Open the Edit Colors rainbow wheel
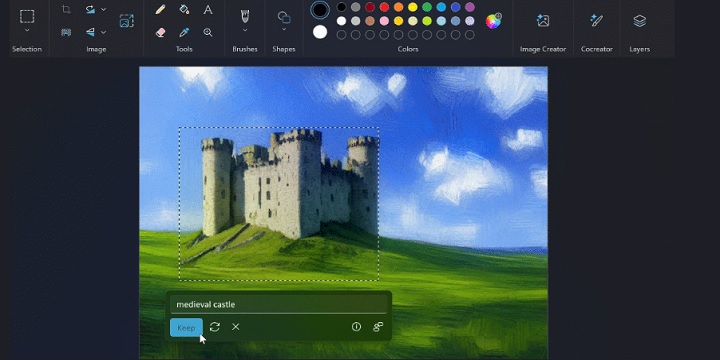 (494, 21)
